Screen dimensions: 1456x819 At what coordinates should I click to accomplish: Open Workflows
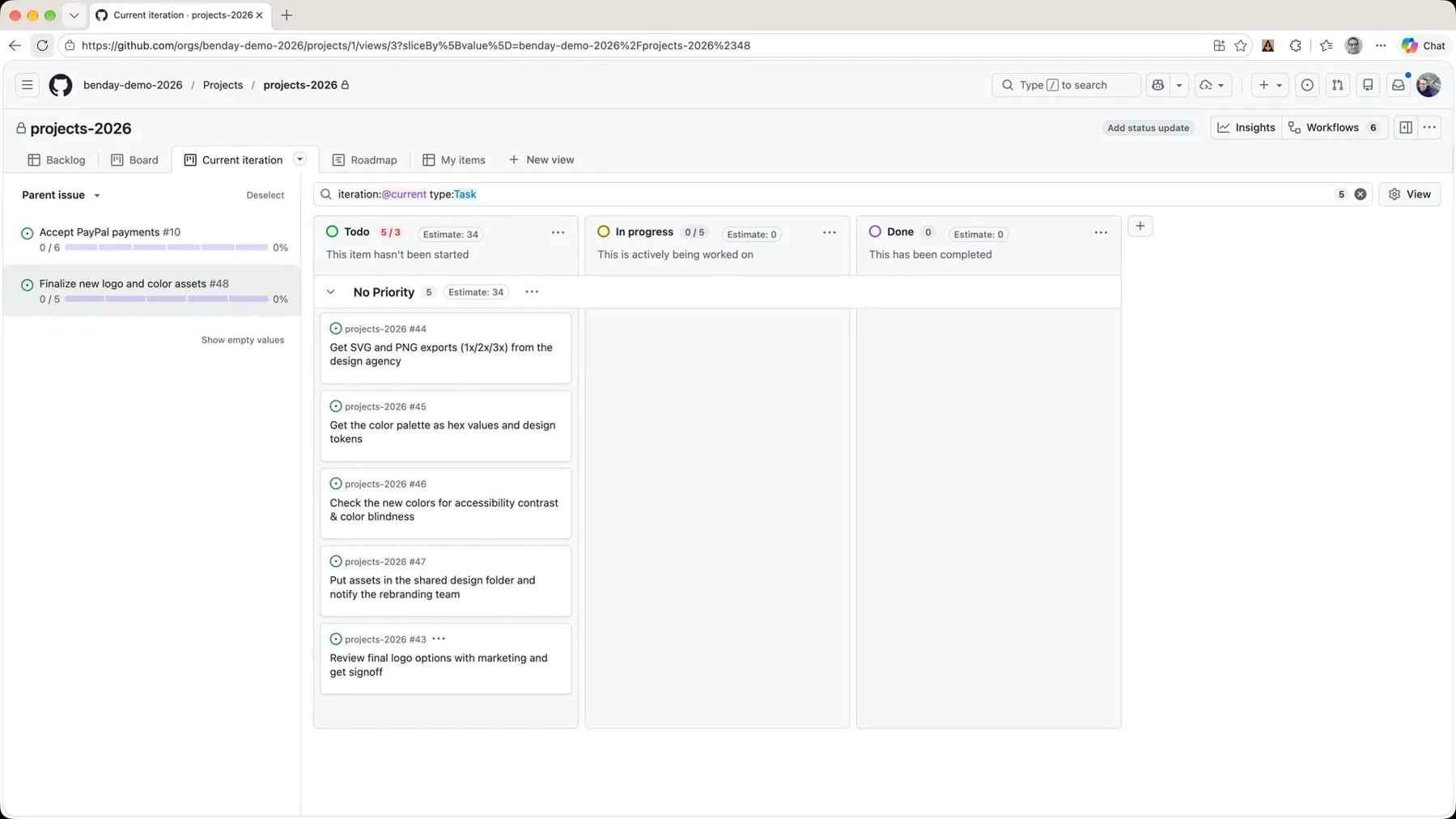point(1335,127)
